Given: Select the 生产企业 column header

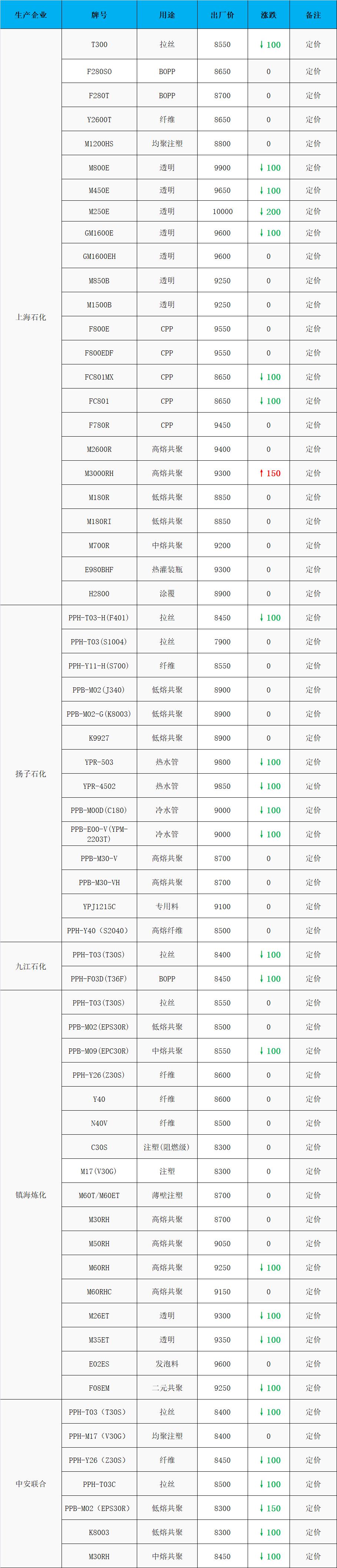Looking at the screenshot, I should pyautogui.click(x=30, y=14).
